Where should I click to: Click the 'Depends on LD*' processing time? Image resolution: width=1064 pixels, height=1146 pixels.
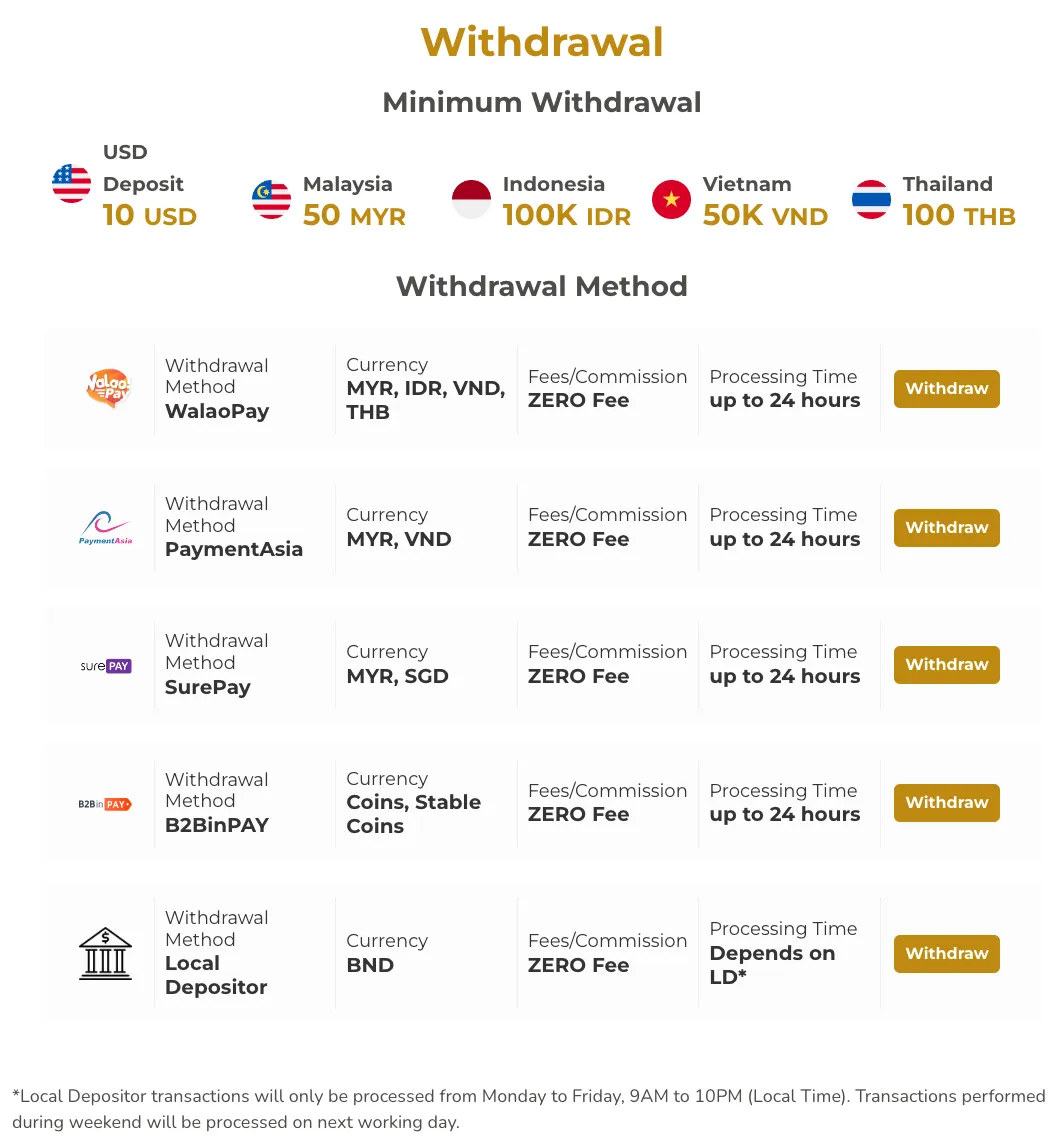(772, 965)
